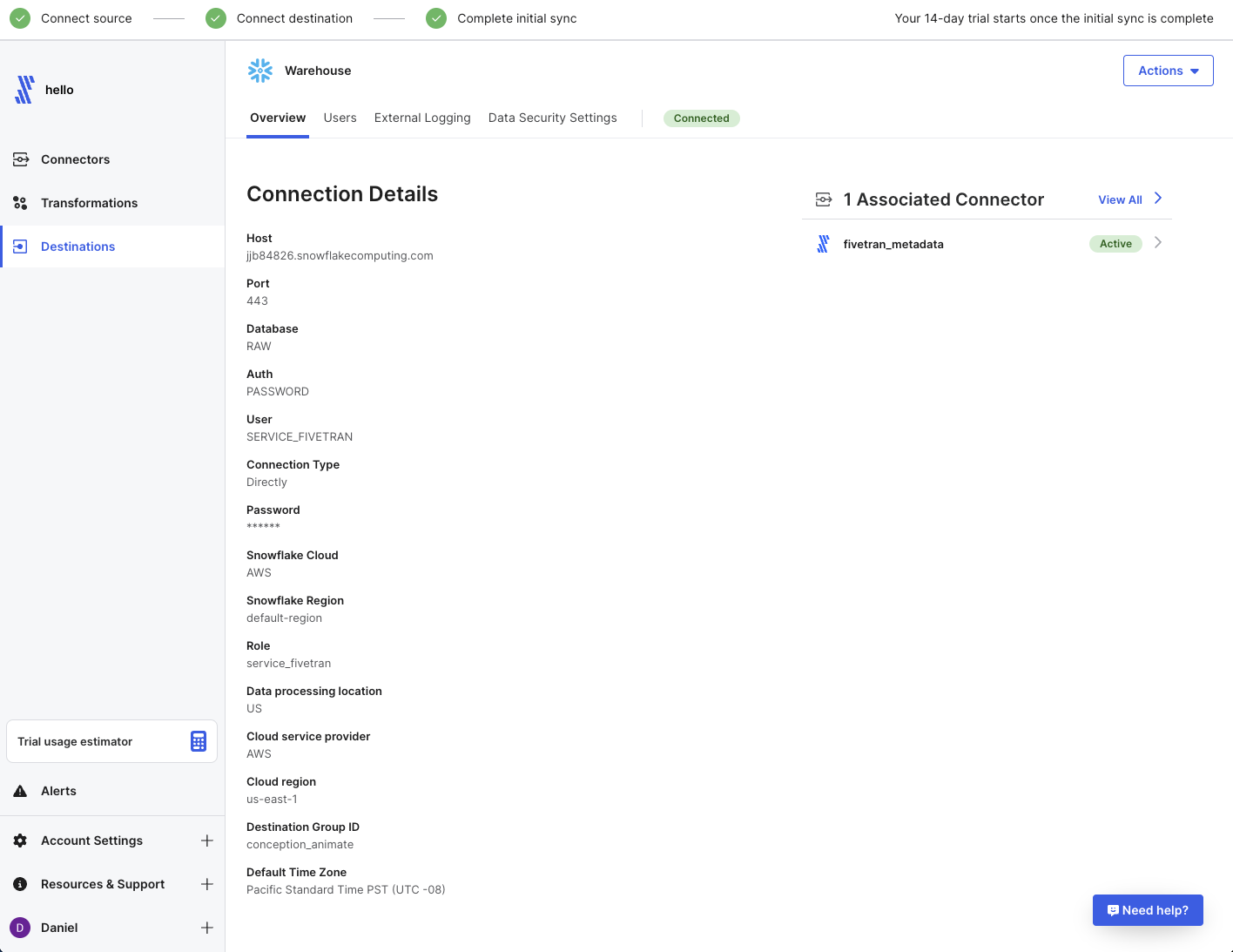Click the Account Settings gear icon
The height and width of the screenshot is (952, 1233).
point(20,841)
